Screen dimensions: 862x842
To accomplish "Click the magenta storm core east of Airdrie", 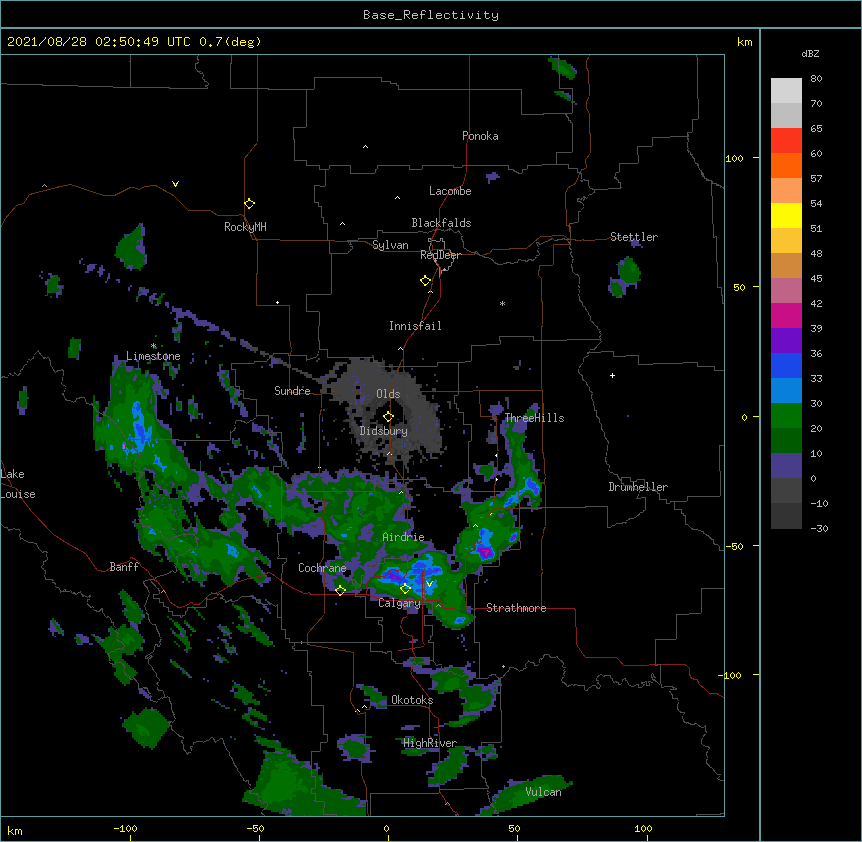I will tap(485, 551).
